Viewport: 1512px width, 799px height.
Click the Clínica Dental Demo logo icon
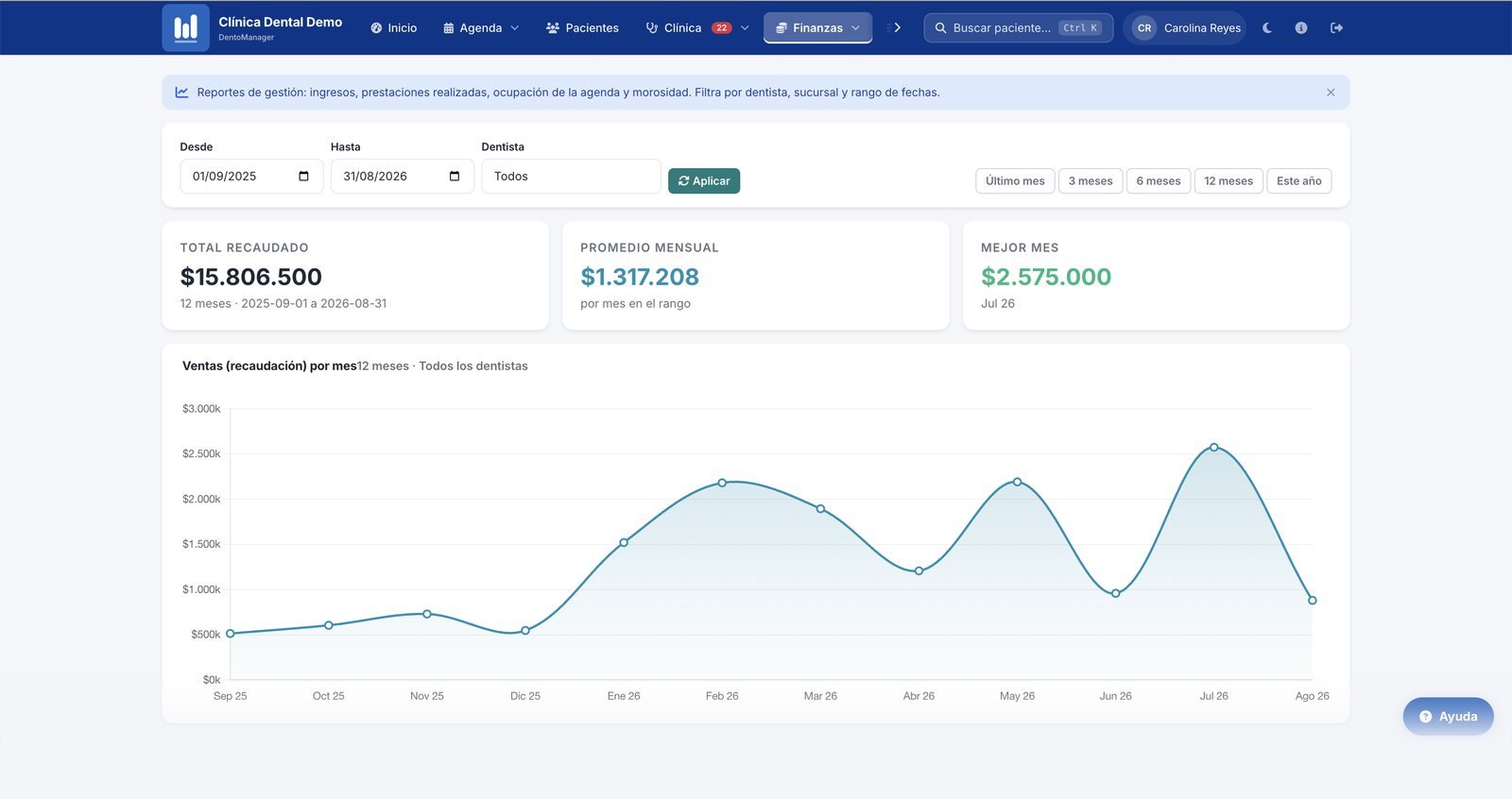[185, 27]
